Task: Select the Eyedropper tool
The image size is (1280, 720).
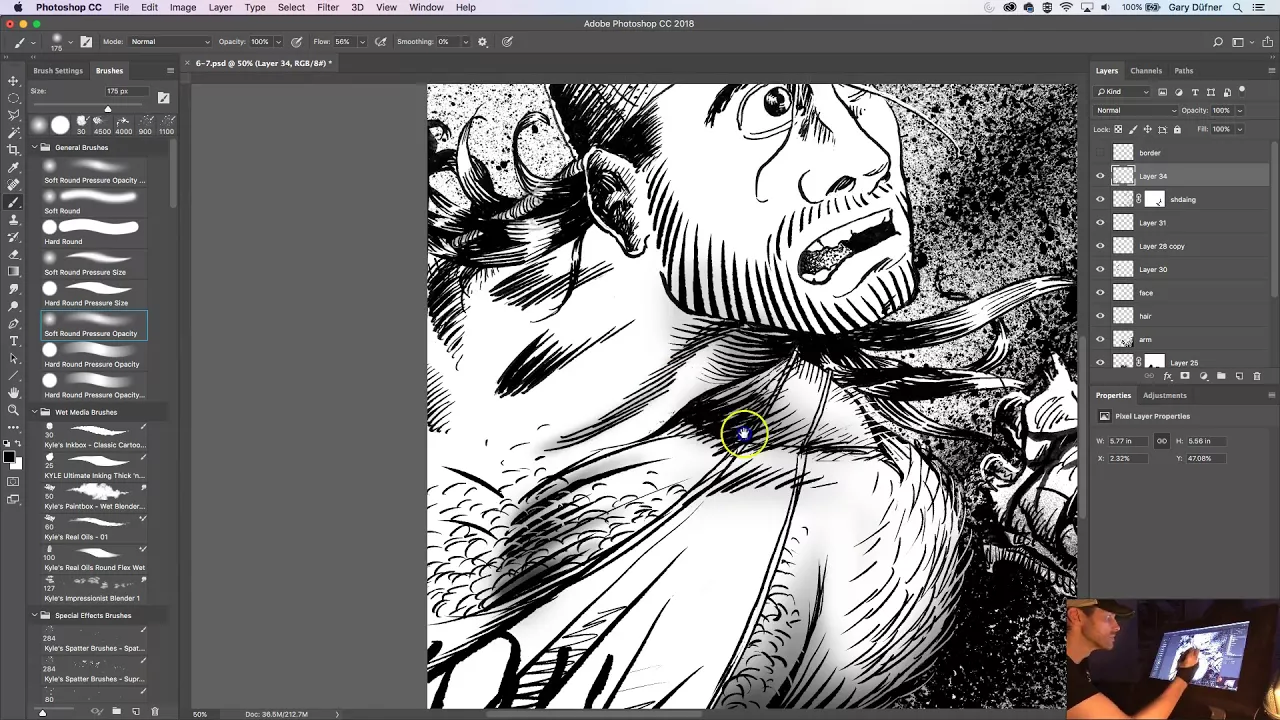Action: click(13, 167)
